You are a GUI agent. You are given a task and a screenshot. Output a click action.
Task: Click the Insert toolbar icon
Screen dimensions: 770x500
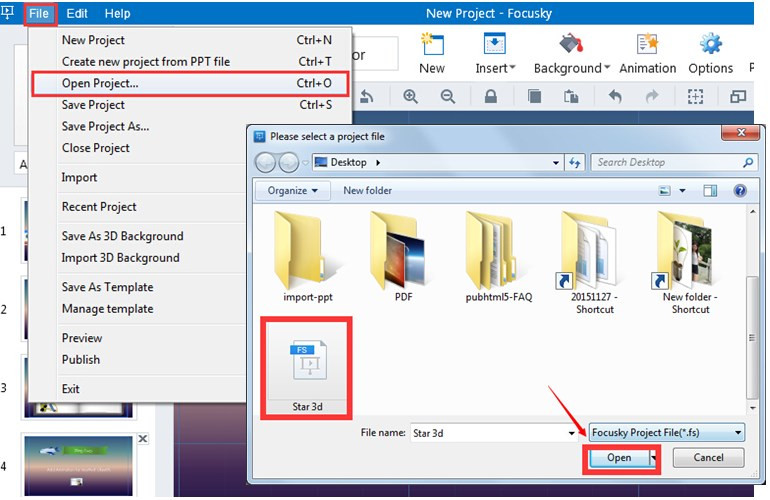tap(494, 45)
